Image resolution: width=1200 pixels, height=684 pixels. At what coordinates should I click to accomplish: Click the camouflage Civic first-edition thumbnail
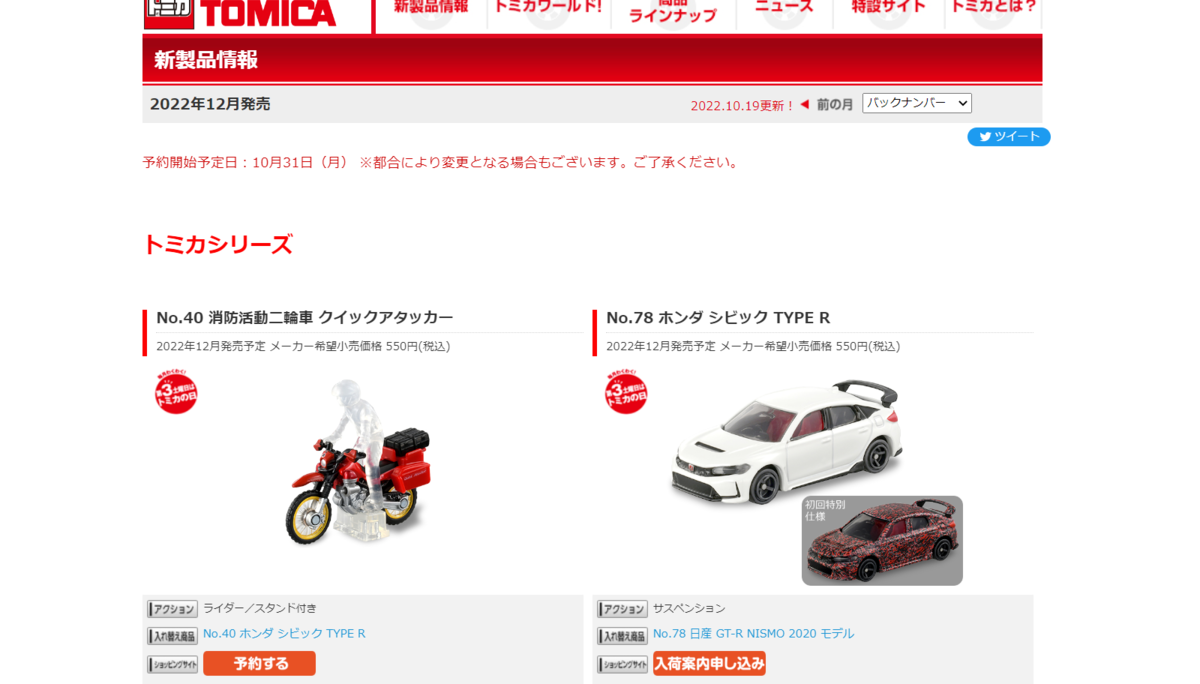[x=882, y=540]
